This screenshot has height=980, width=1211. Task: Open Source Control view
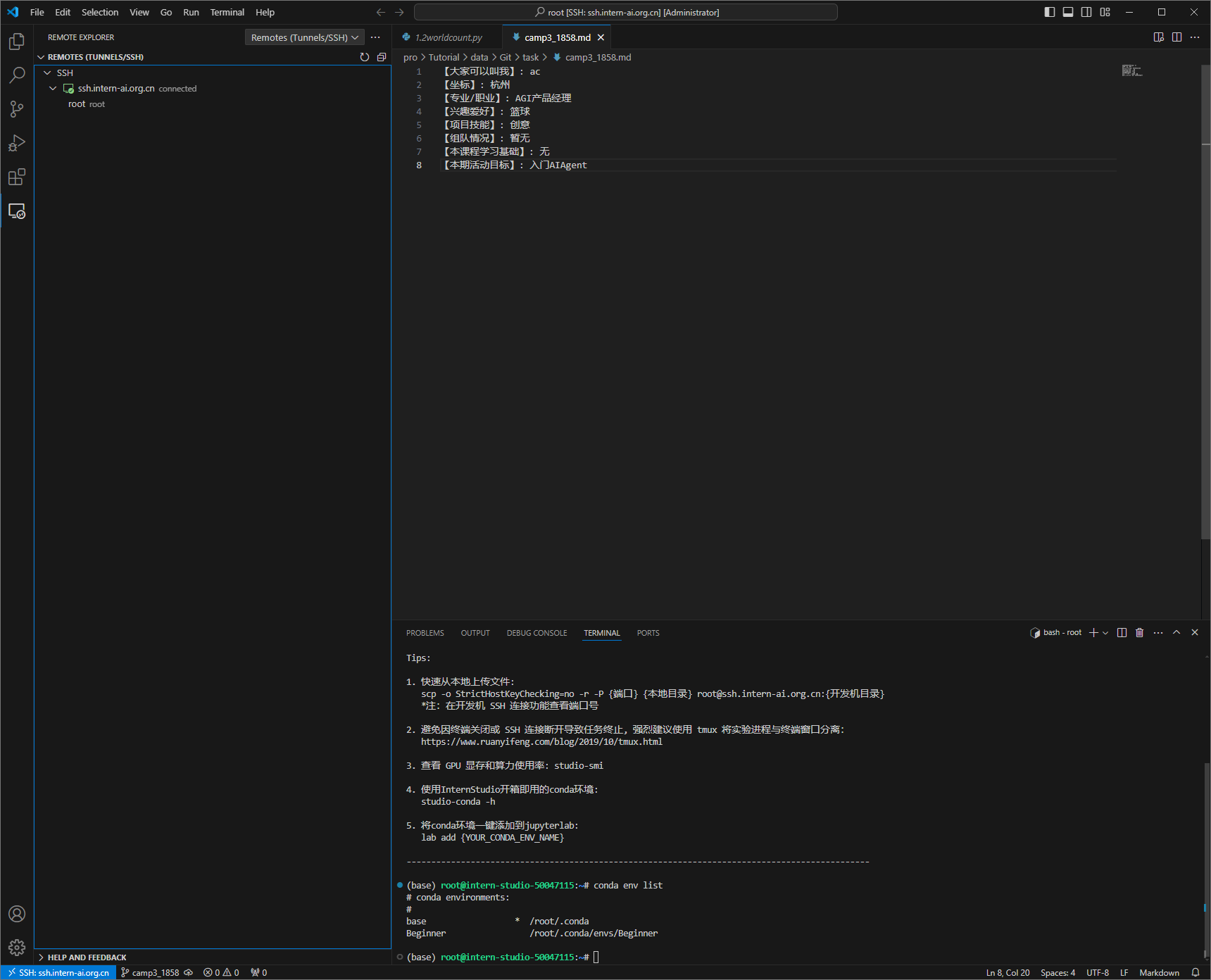pyautogui.click(x=17, y=109)
